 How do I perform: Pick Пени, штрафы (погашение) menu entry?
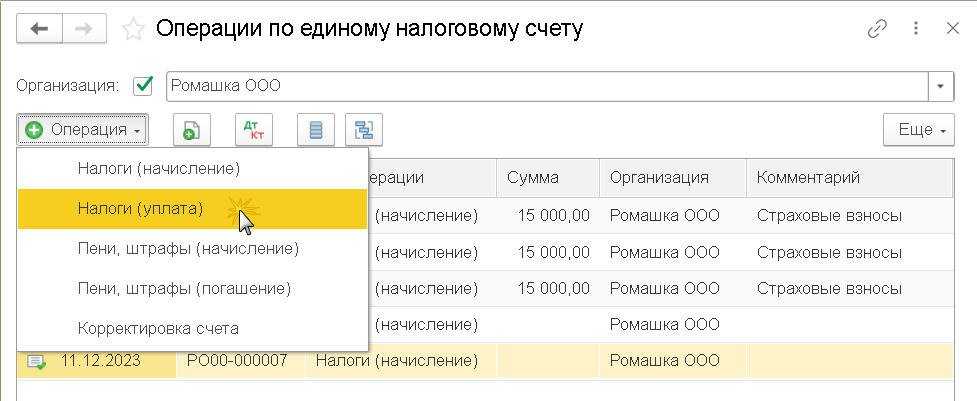[x=184, y=288]
